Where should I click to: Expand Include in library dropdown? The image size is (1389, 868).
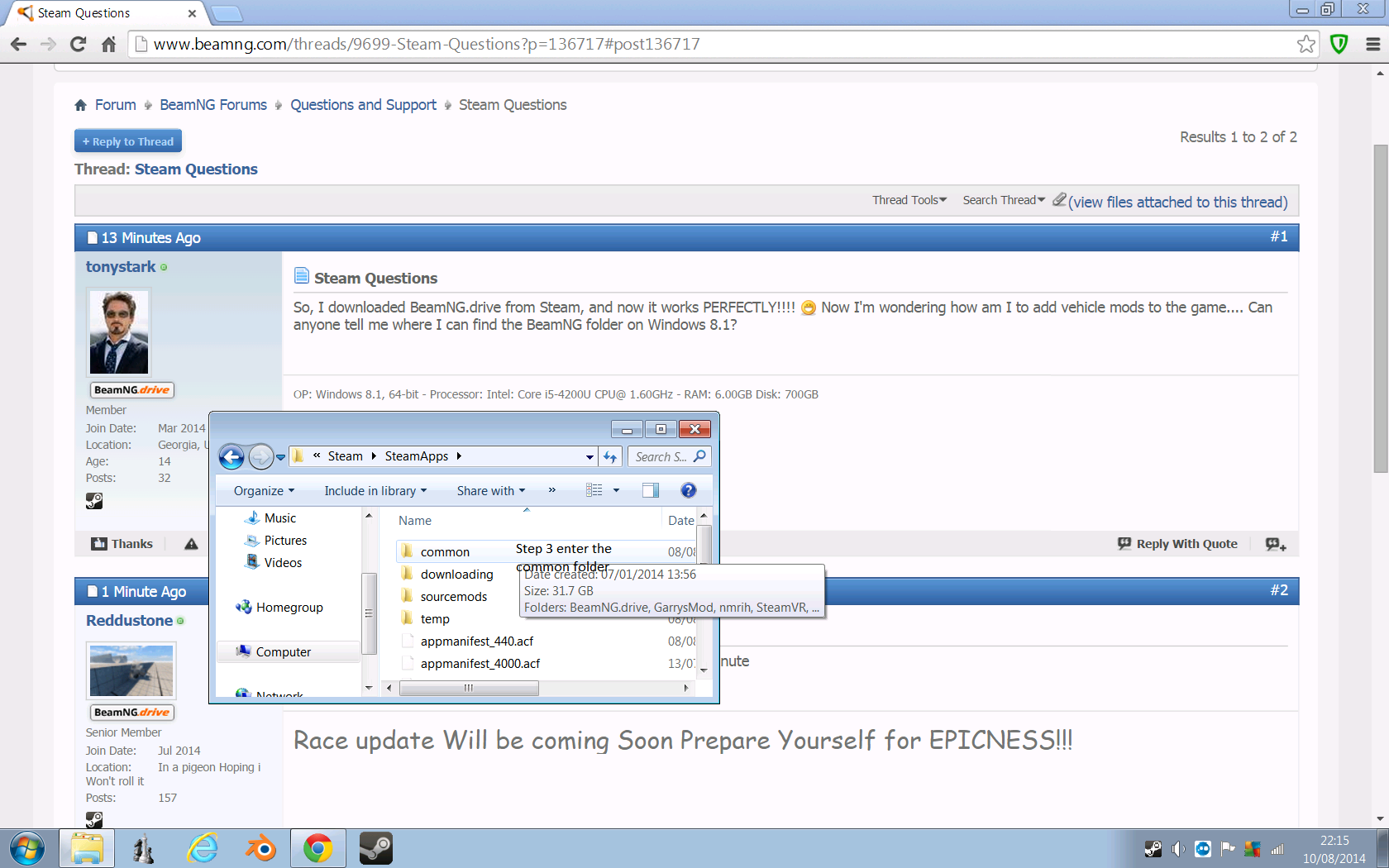pos(375,491)
